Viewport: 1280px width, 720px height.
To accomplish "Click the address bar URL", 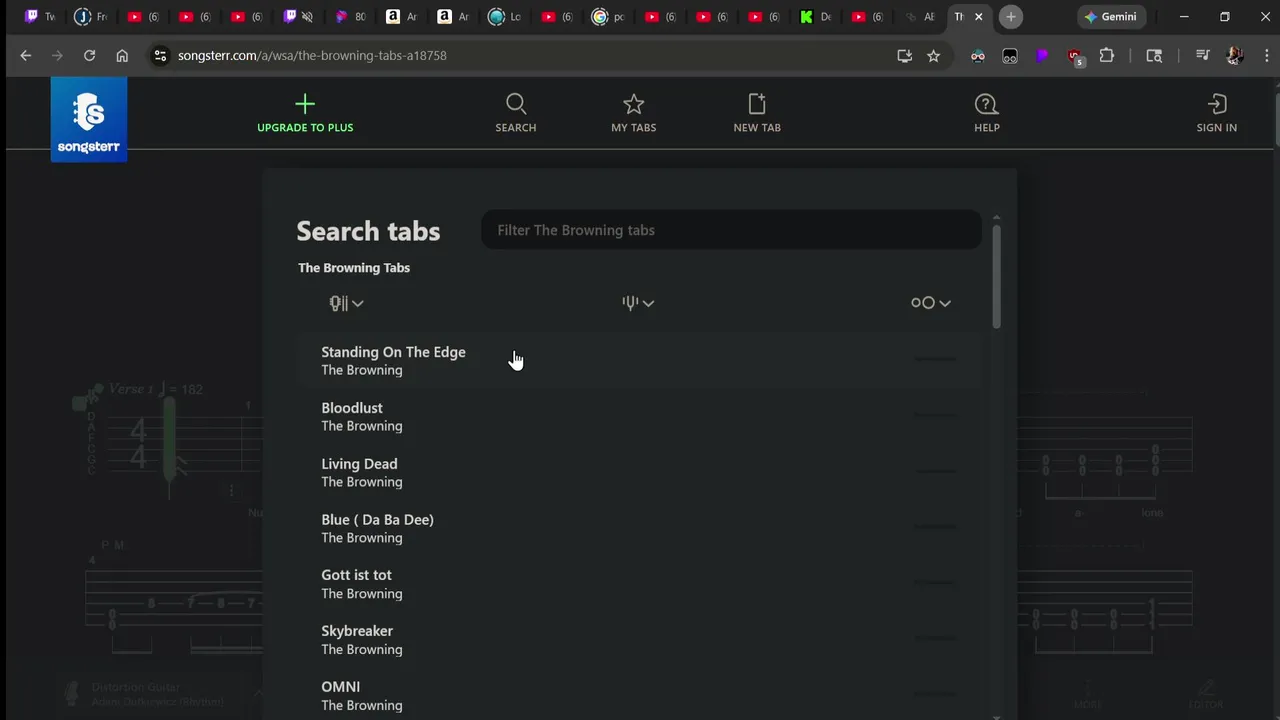I will pyautogui.click(x=312, y=56).
